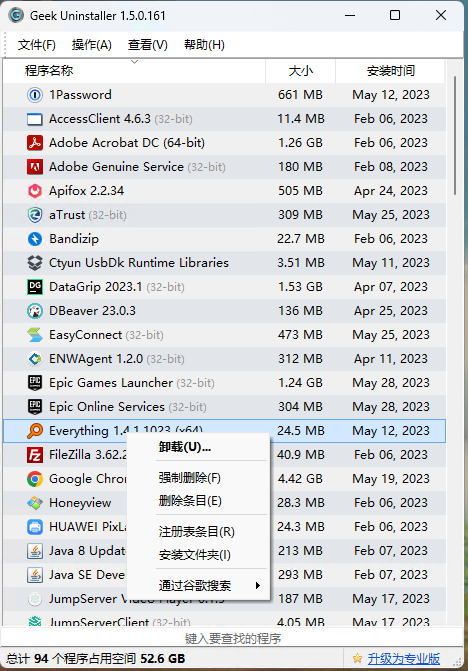The width and height of the screenshot is (468, 671).
Task: Select the DBeaver 23.0.3 entry
Action: point(92,311)
